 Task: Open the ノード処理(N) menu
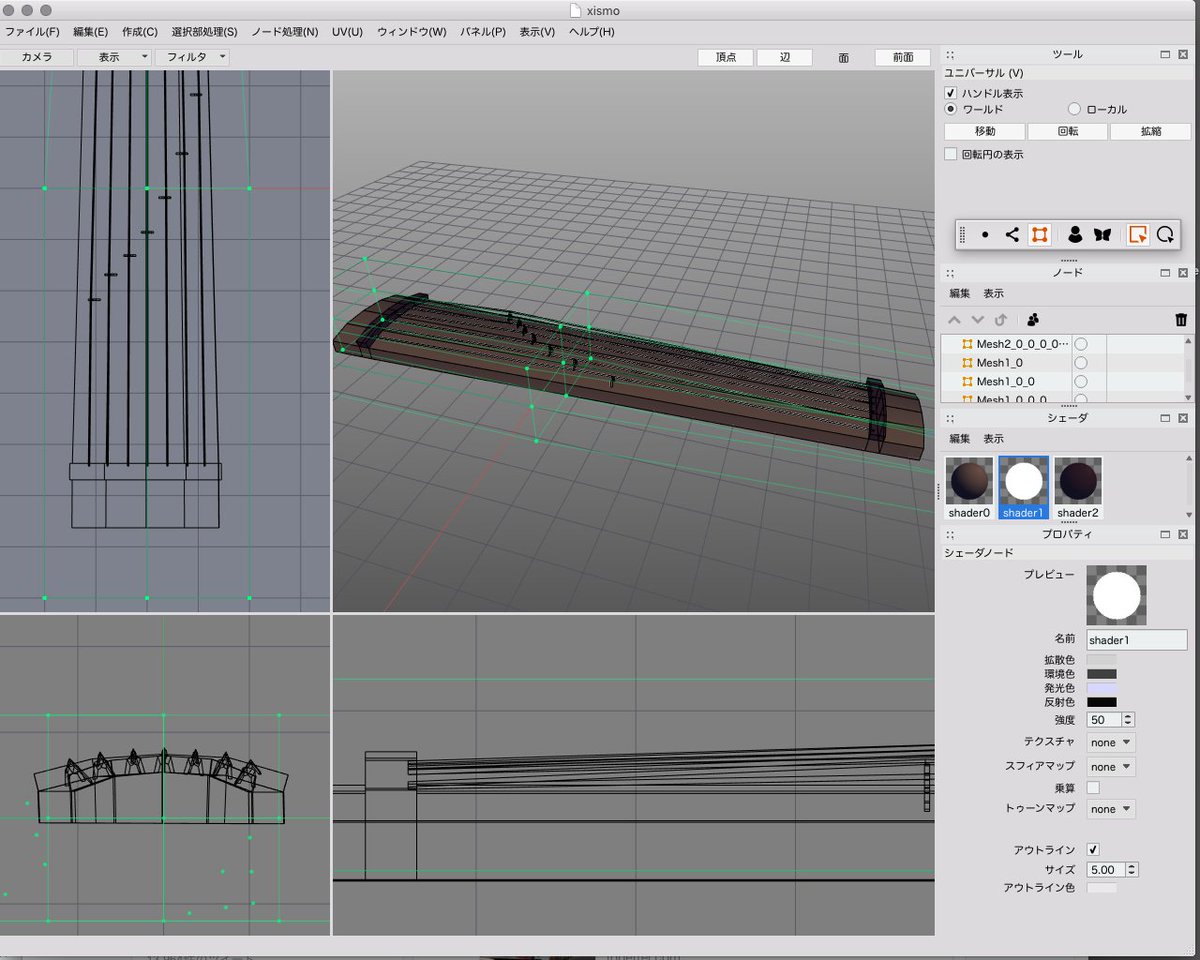(x=284, y=32)
